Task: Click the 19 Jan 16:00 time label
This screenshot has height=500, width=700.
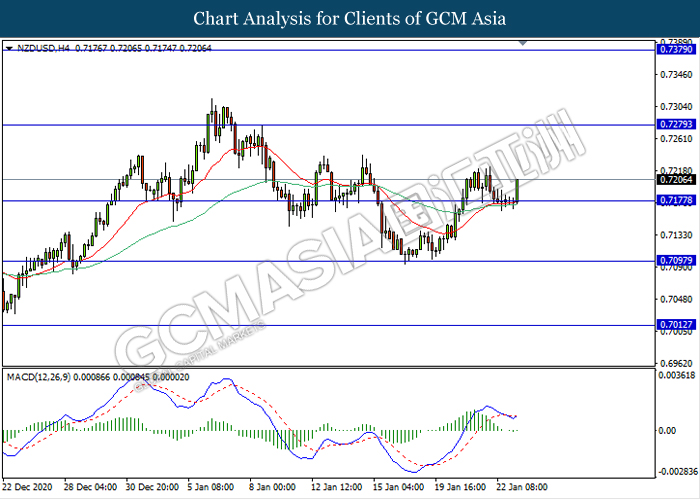Action: [460, 487]
